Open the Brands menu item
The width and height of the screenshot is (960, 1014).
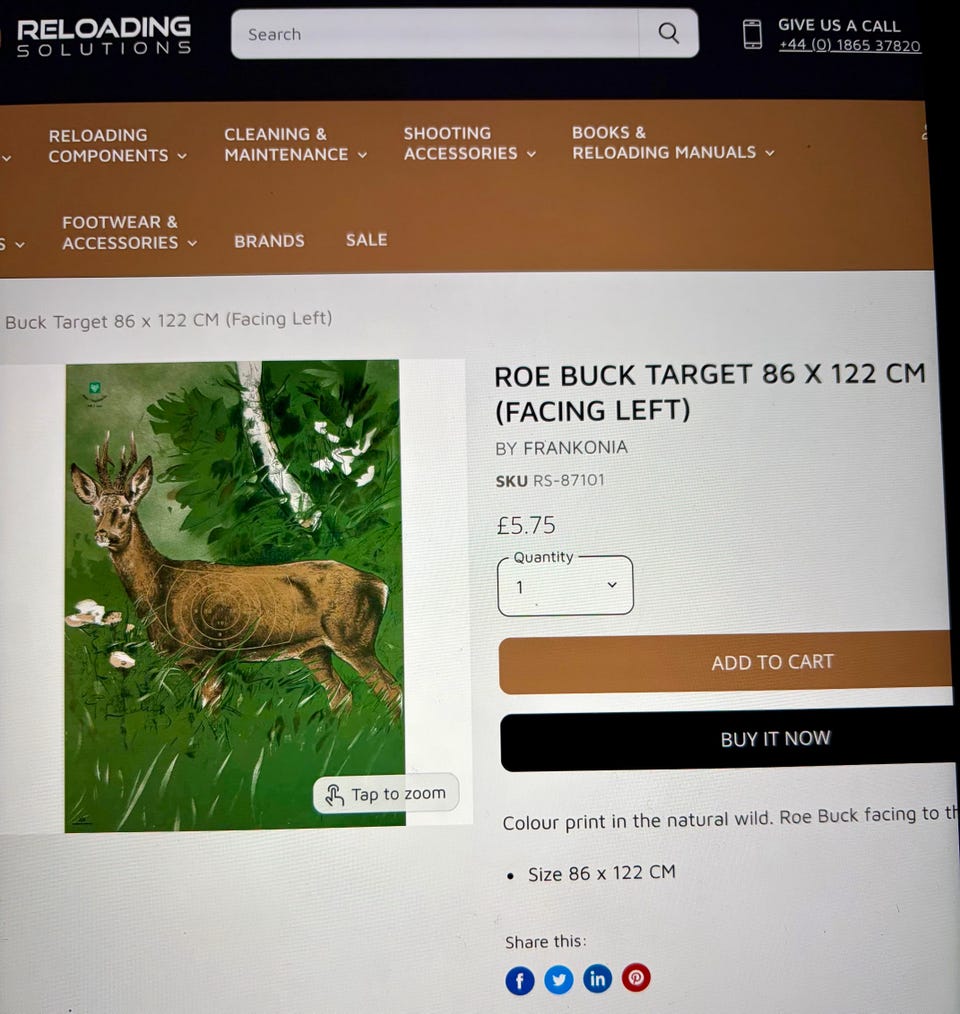pos(269,241)
